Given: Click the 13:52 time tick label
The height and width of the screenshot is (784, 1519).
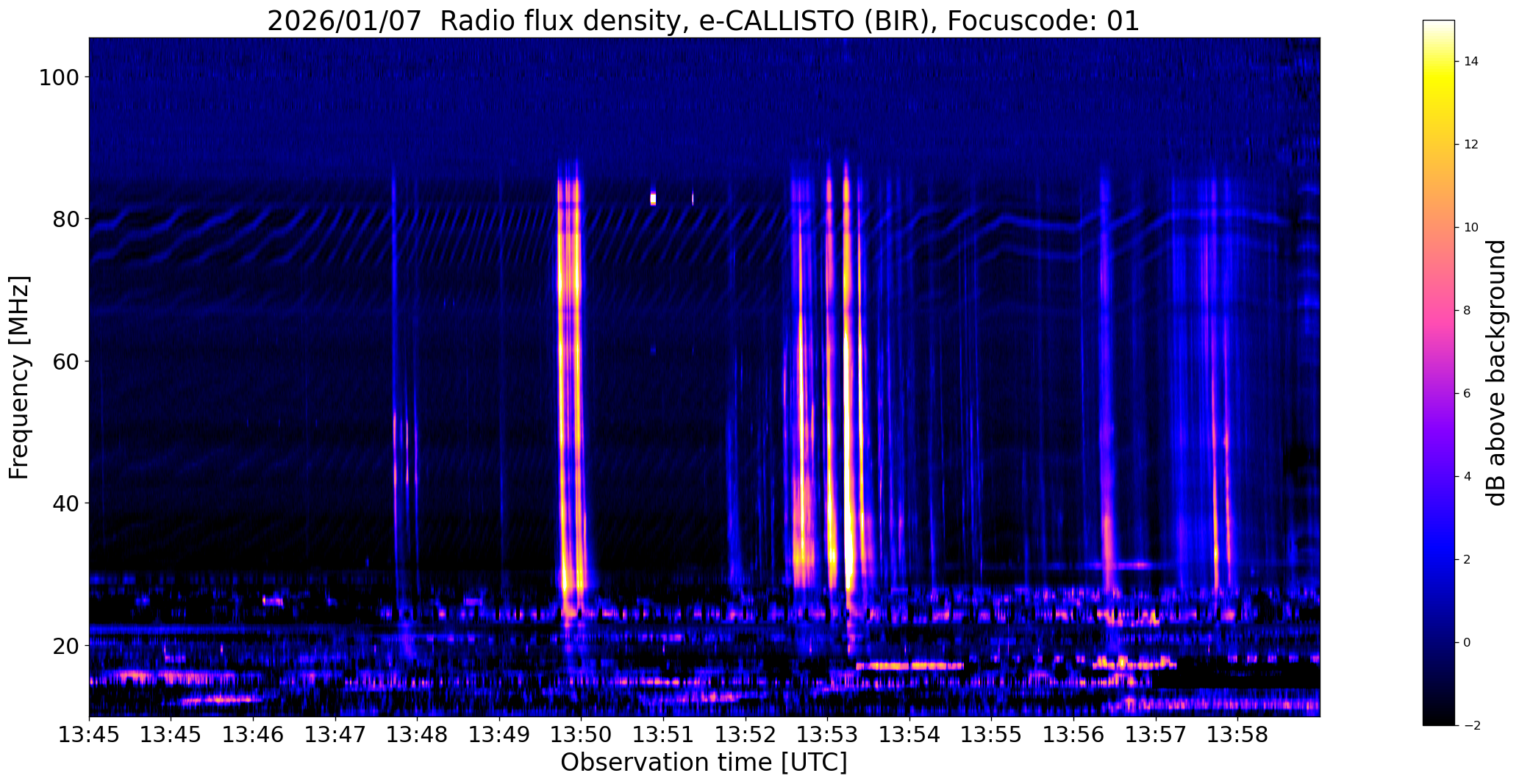Looking at the screenshot, I should (746, 735).
